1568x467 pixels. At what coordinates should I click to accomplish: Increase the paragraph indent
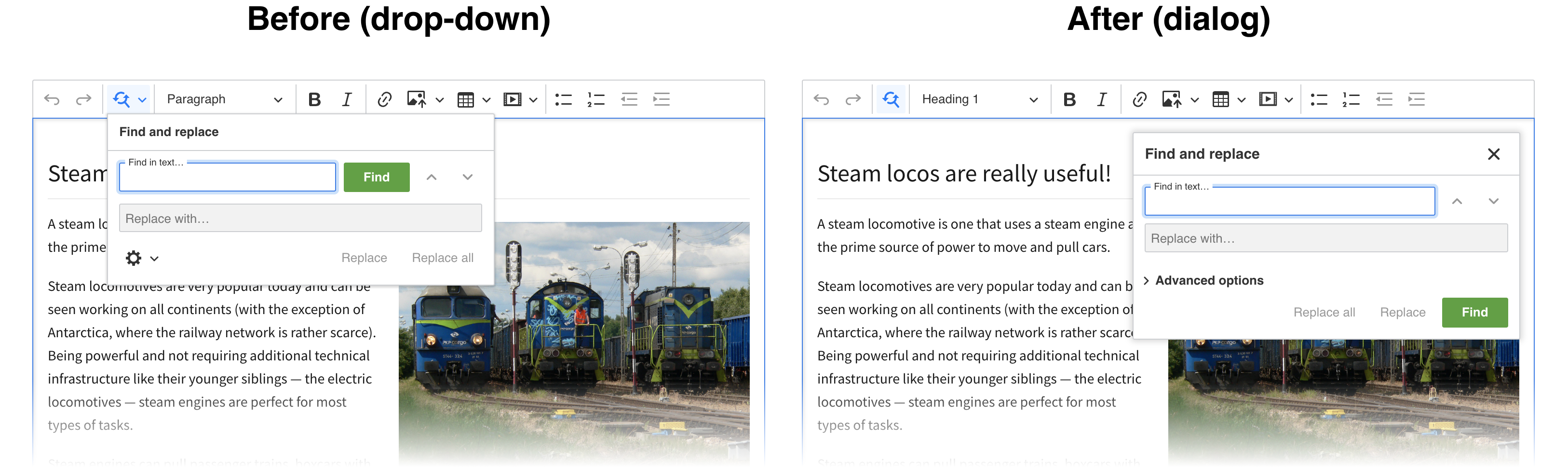click(x=662, y=98)
